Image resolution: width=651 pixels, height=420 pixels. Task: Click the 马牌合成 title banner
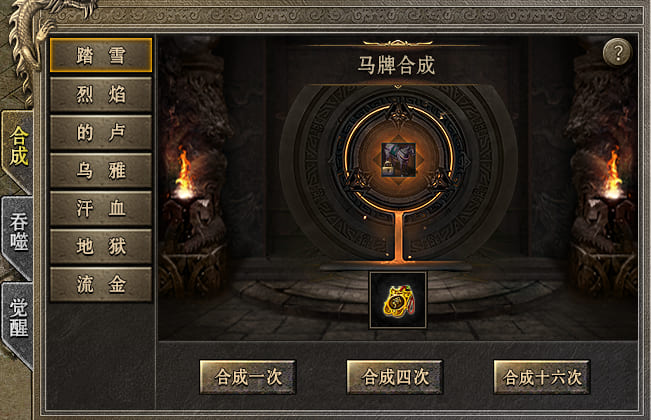[x=396, y=65]
